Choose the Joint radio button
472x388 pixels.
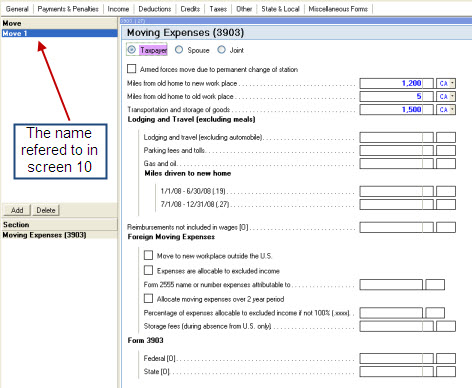[222, 50]
